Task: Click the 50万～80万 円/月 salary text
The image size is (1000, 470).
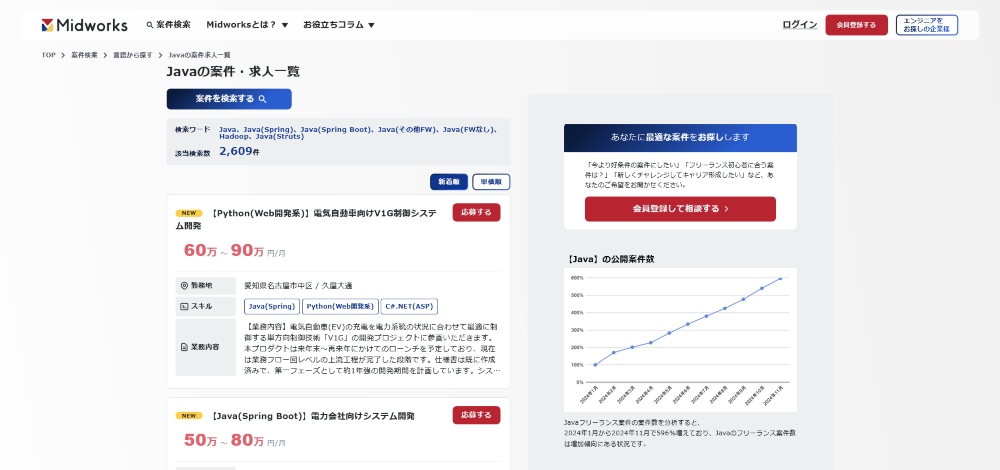Action: pos(234,441)
